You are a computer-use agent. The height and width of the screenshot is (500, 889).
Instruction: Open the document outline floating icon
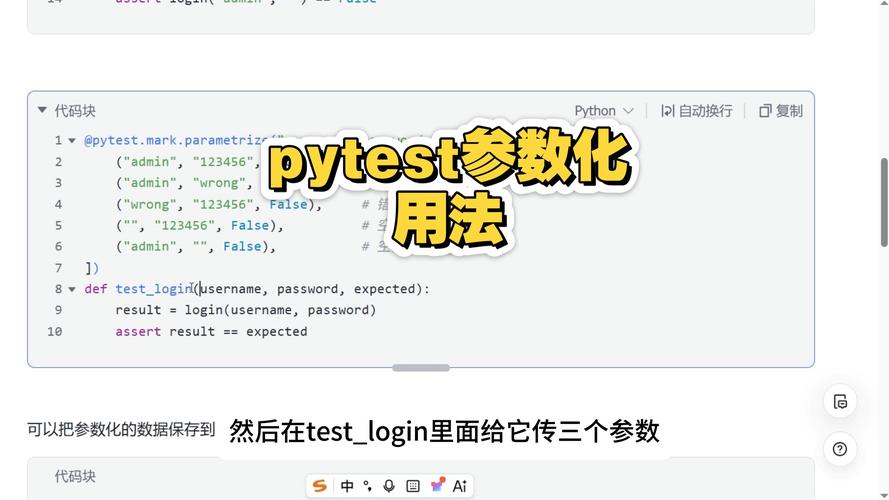click(x=840, y=401)
